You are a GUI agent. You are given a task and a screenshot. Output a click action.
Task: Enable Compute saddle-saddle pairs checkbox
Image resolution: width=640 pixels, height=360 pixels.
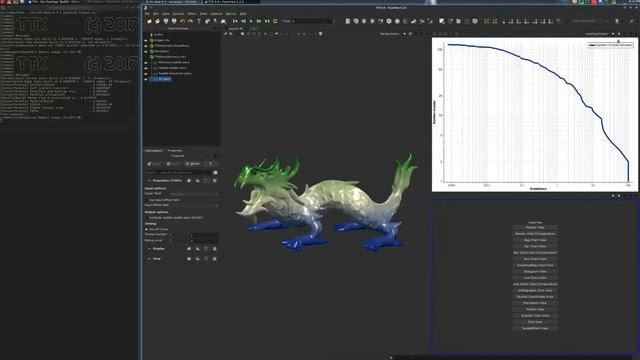147,218
